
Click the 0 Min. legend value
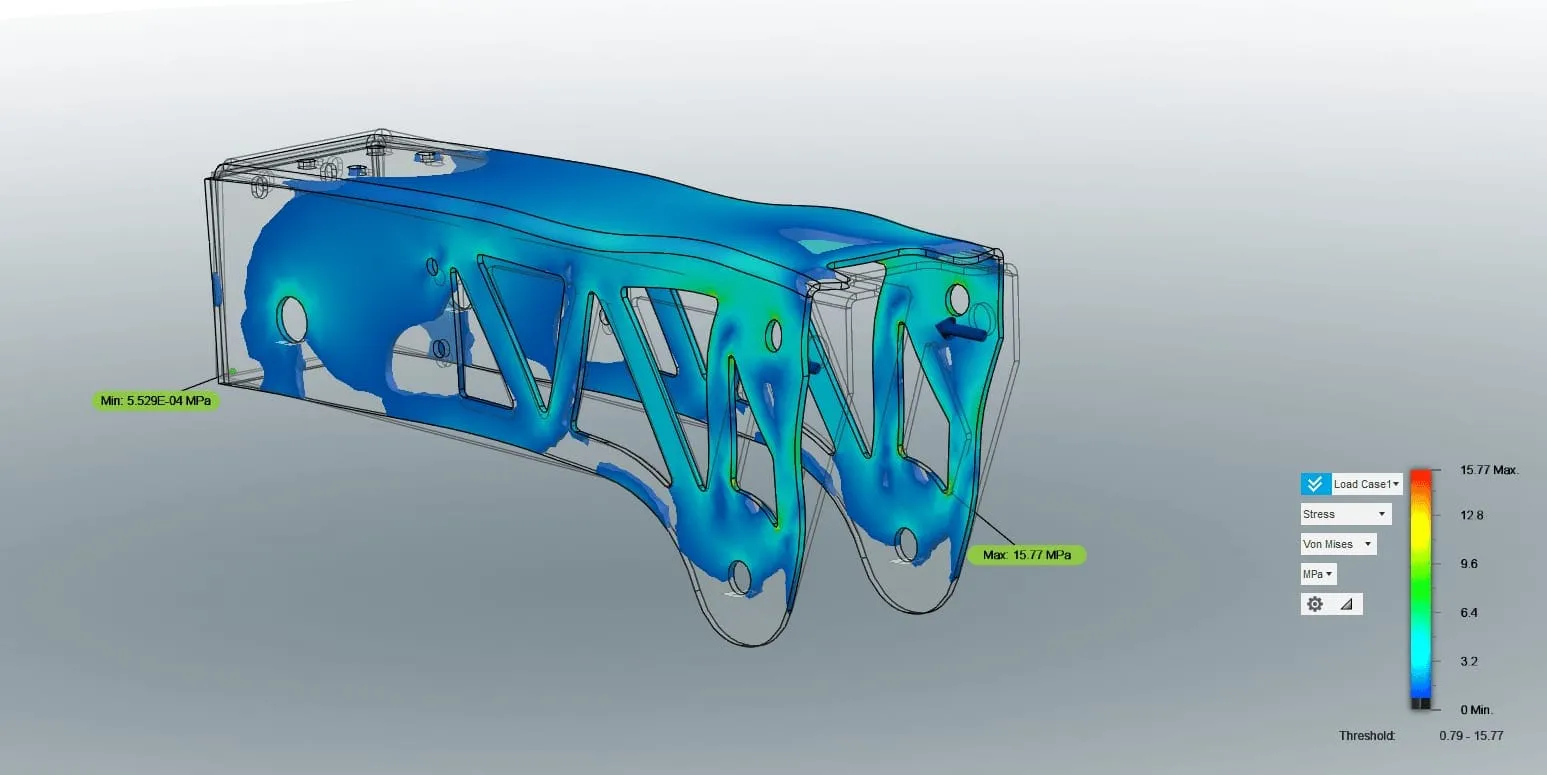pyautogui.click(x=1476, y=710)
